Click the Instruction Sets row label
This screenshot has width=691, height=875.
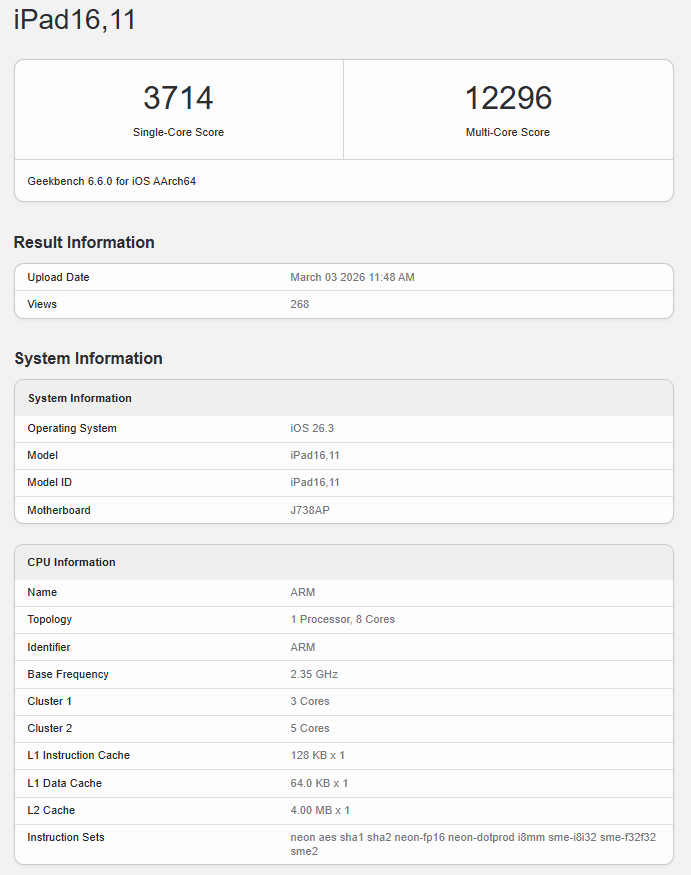click(x=66, y=837)
